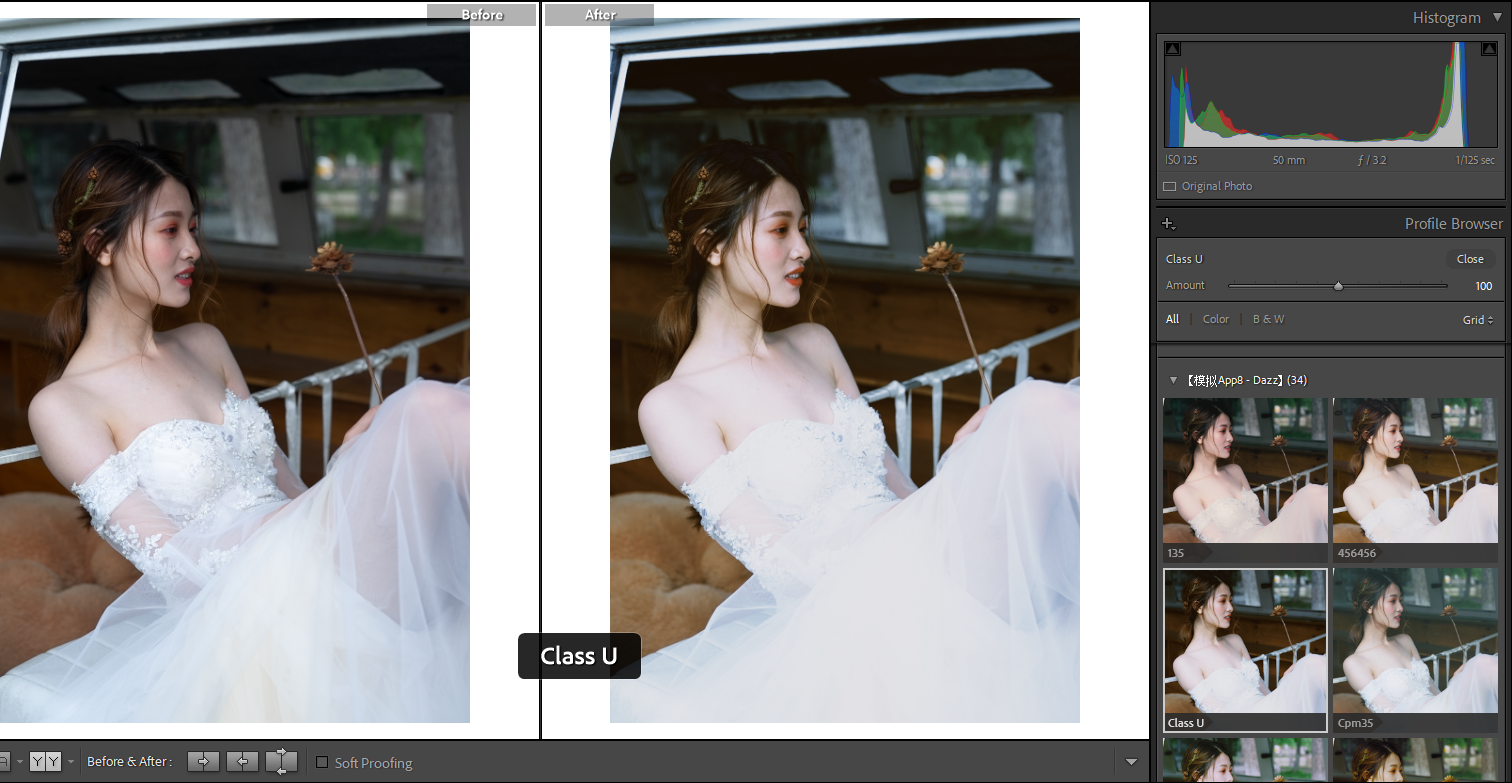Filter profiles by Color
1512x783 pixels.
click(x=1215, y=319)
